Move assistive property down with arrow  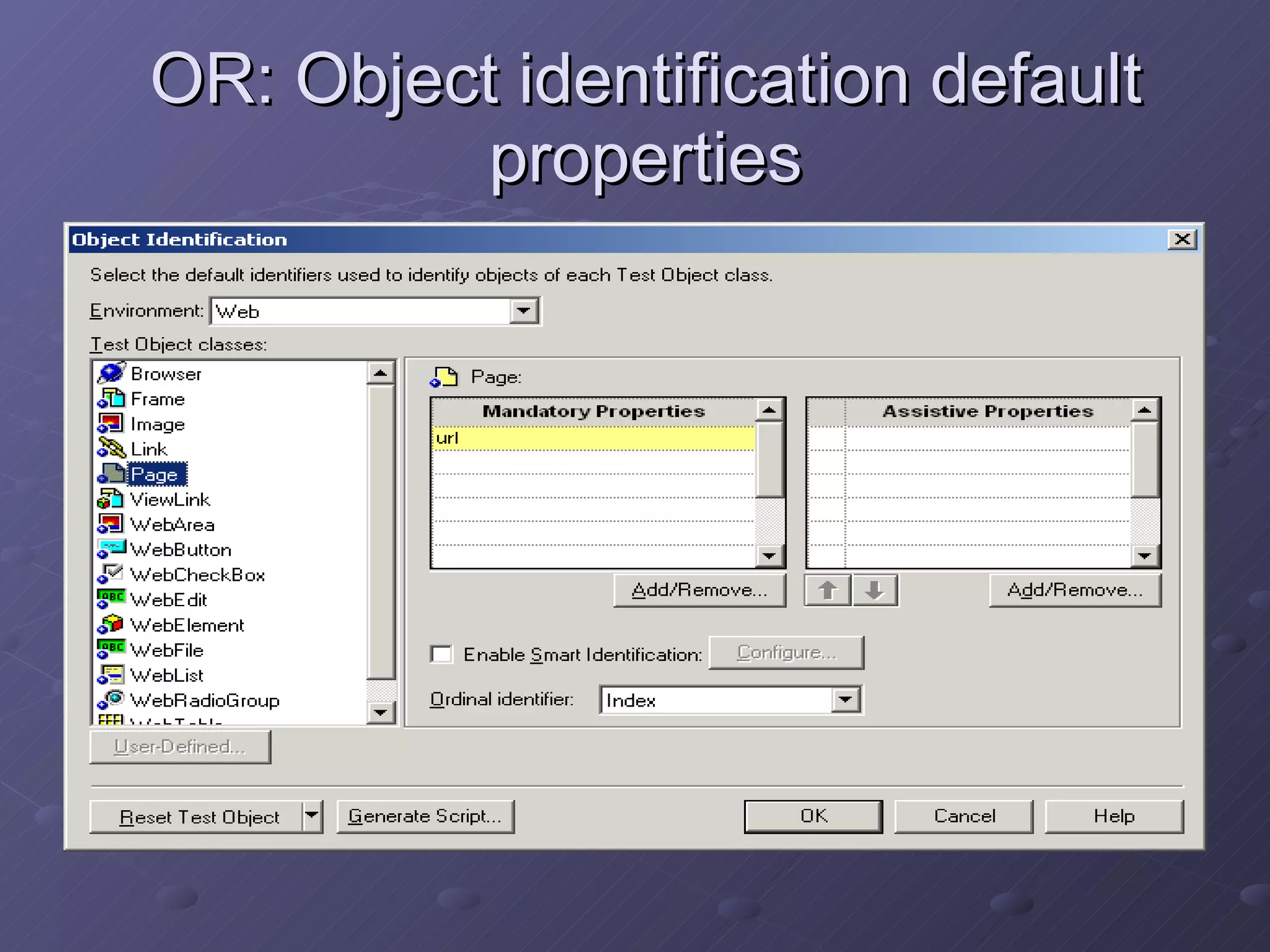click(874, 590)
